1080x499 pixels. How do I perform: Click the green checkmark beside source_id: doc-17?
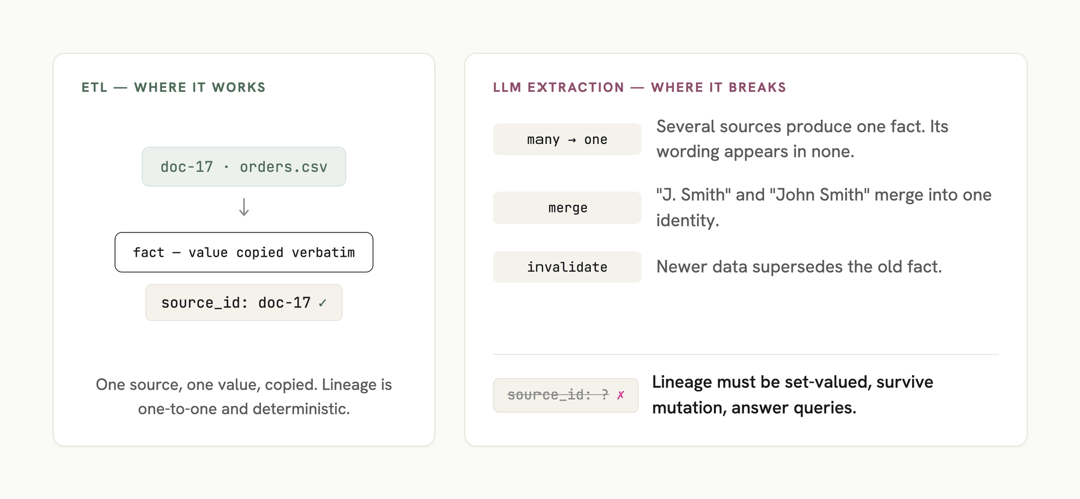pos(322,303)
